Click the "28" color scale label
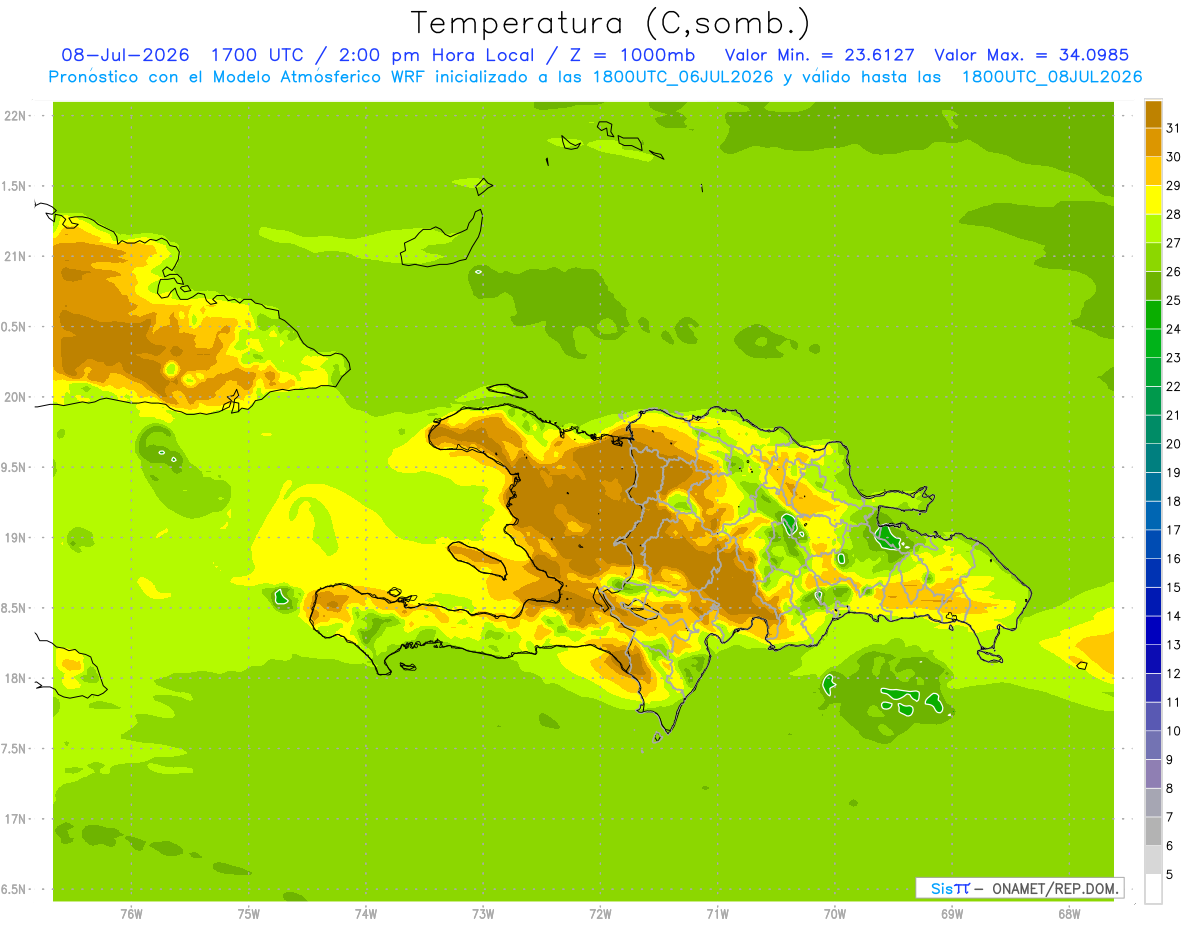Viewport: 1200px width, 927px height. click(x=1174, y=215)
